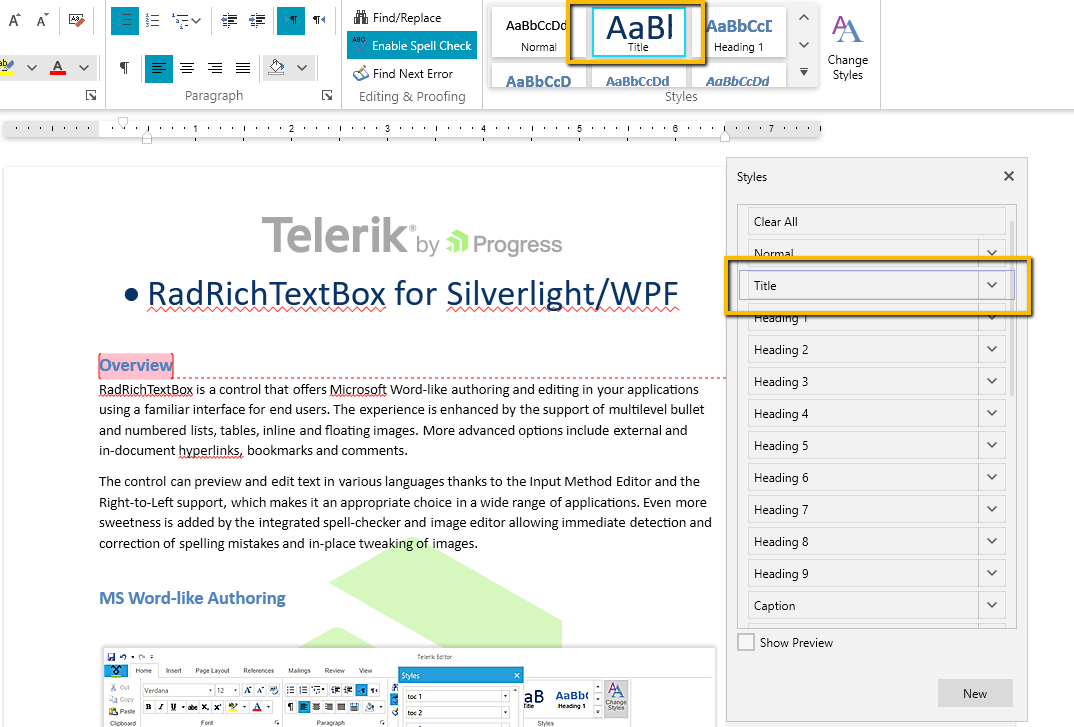This screenshot has height=727, width=1074.
Task: Open Paragraph dialog launcher
Action: tap(327, 95)
